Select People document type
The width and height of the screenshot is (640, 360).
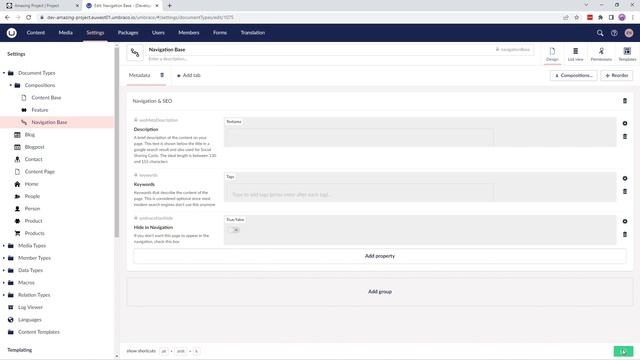(32, 196)
